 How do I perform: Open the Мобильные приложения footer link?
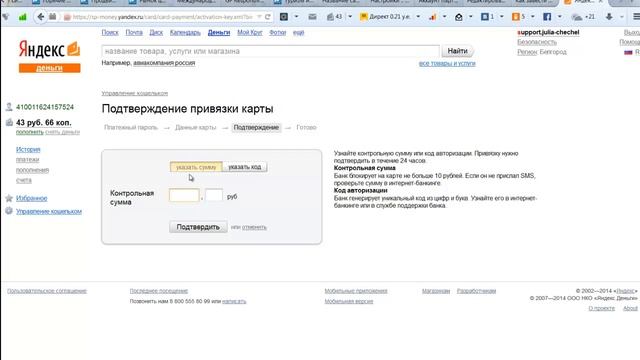[356, 291]
